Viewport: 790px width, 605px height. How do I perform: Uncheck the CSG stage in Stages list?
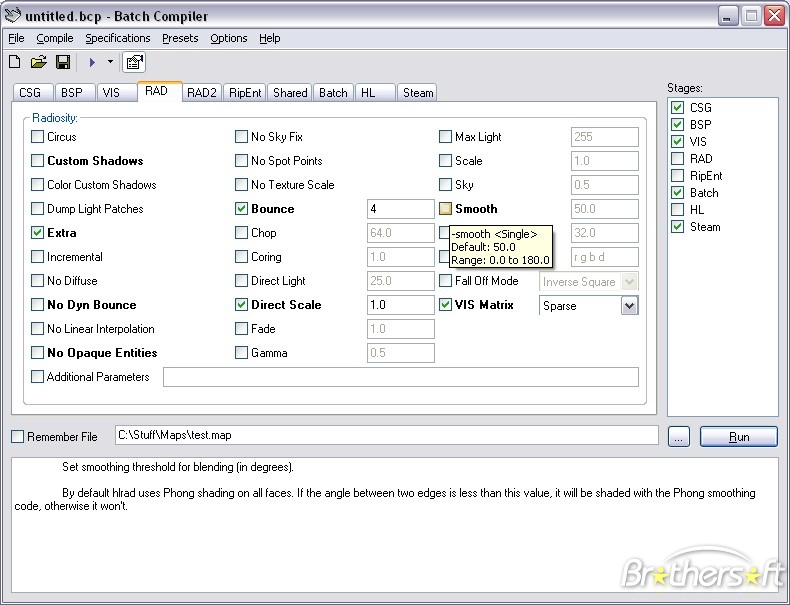click(678, 107)
